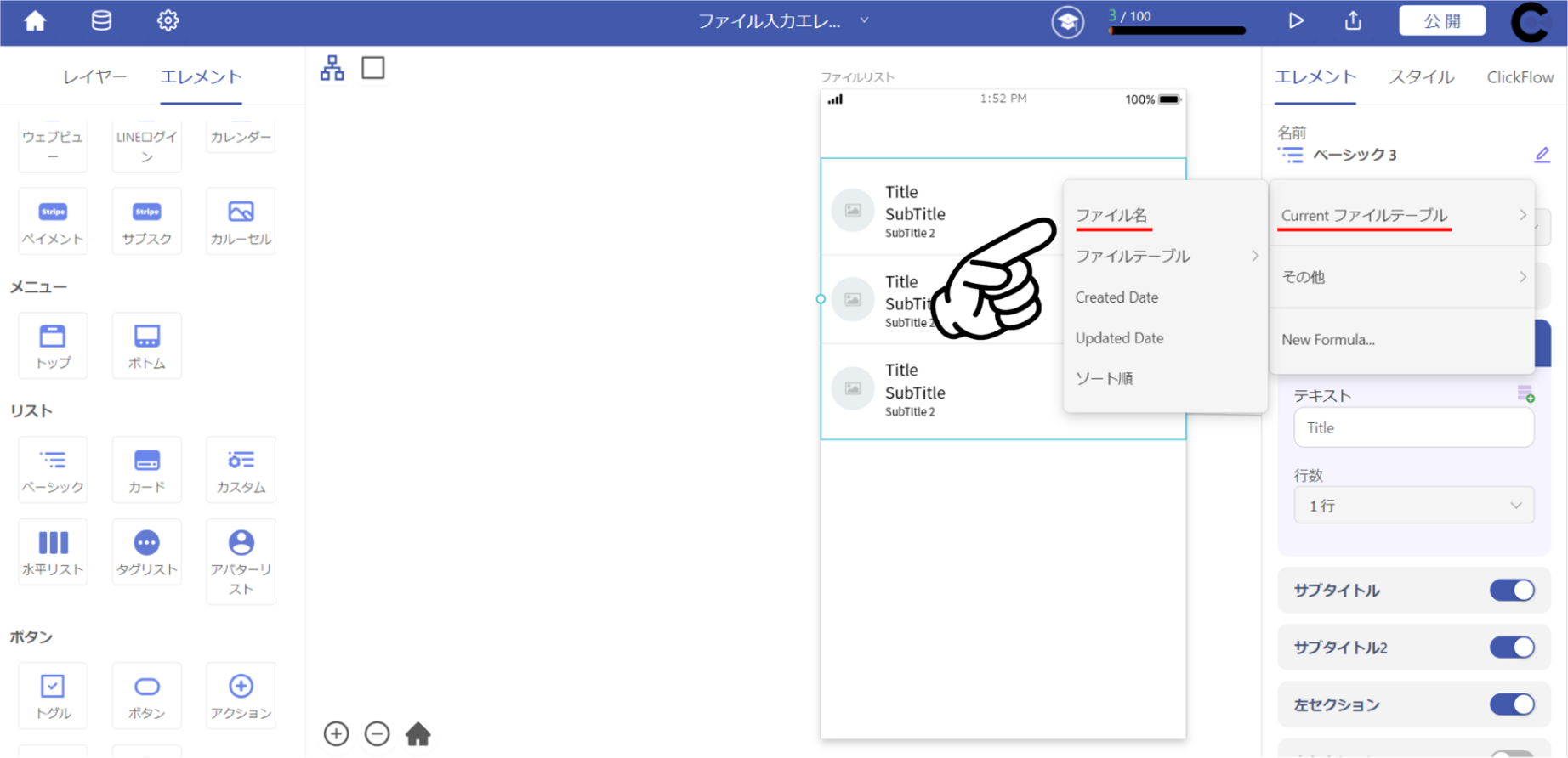The height and width of the screenshot is (758, 1568).
Task: Add the ベーシック list element
Action: [53, 469]
